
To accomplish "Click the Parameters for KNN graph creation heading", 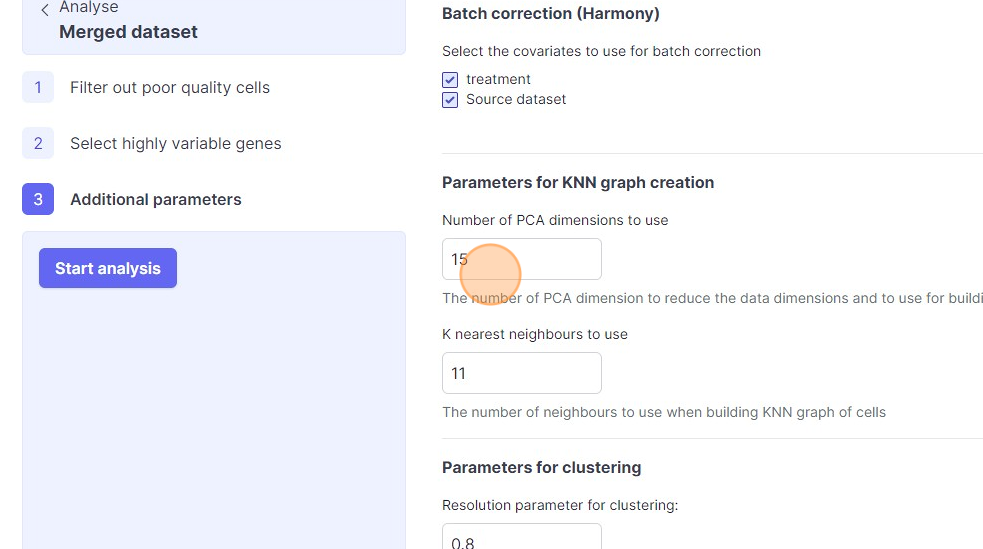I will point(578,182).
